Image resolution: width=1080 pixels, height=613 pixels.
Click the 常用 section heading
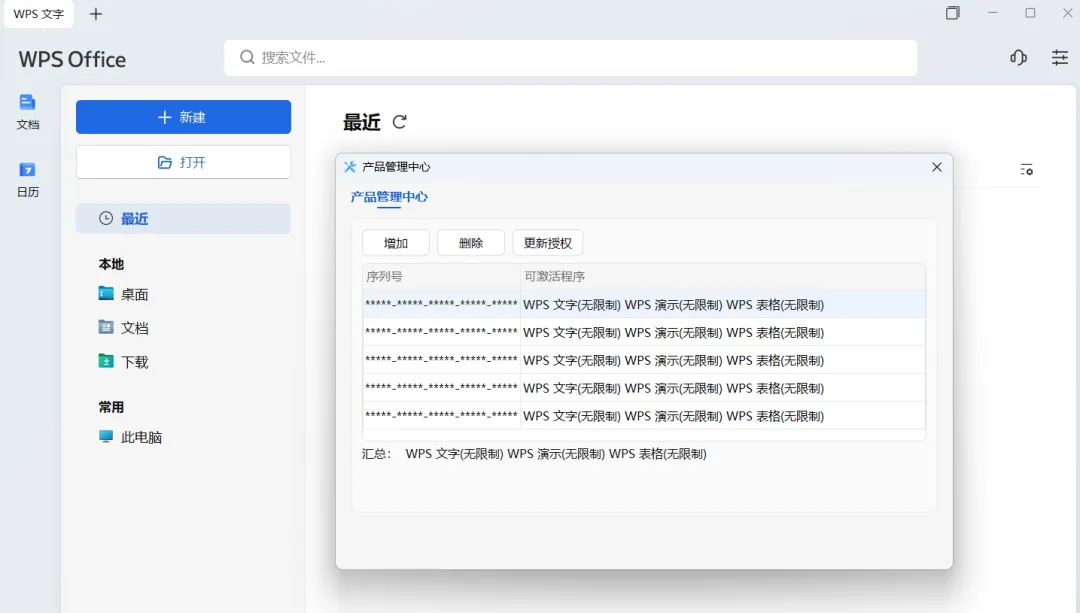(x=111, y=407)
